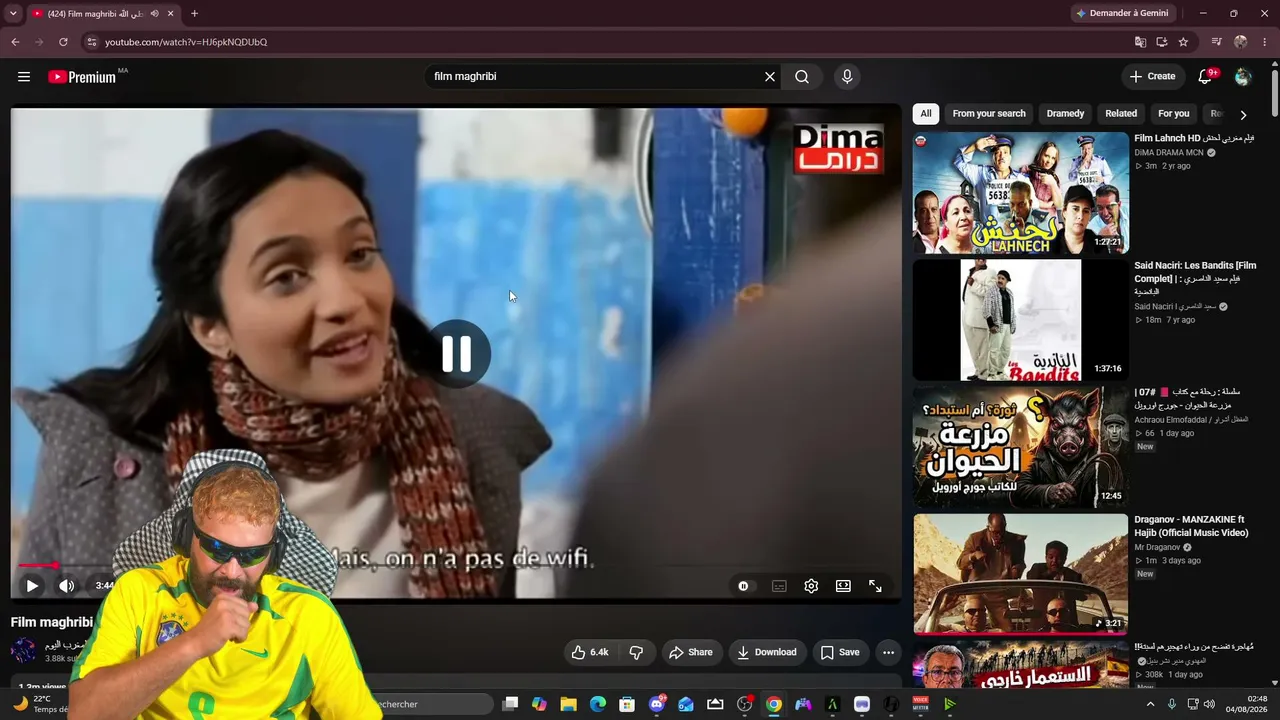The width and height of the screenshot is (1280, 720).
Task: Click Demander à Gemini button
Action: 1121,13
